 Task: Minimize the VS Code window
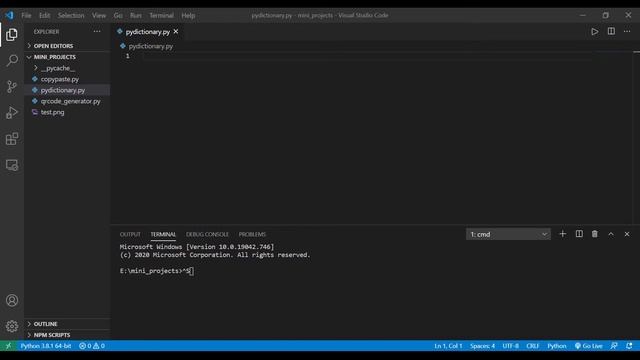pos(582,16)
